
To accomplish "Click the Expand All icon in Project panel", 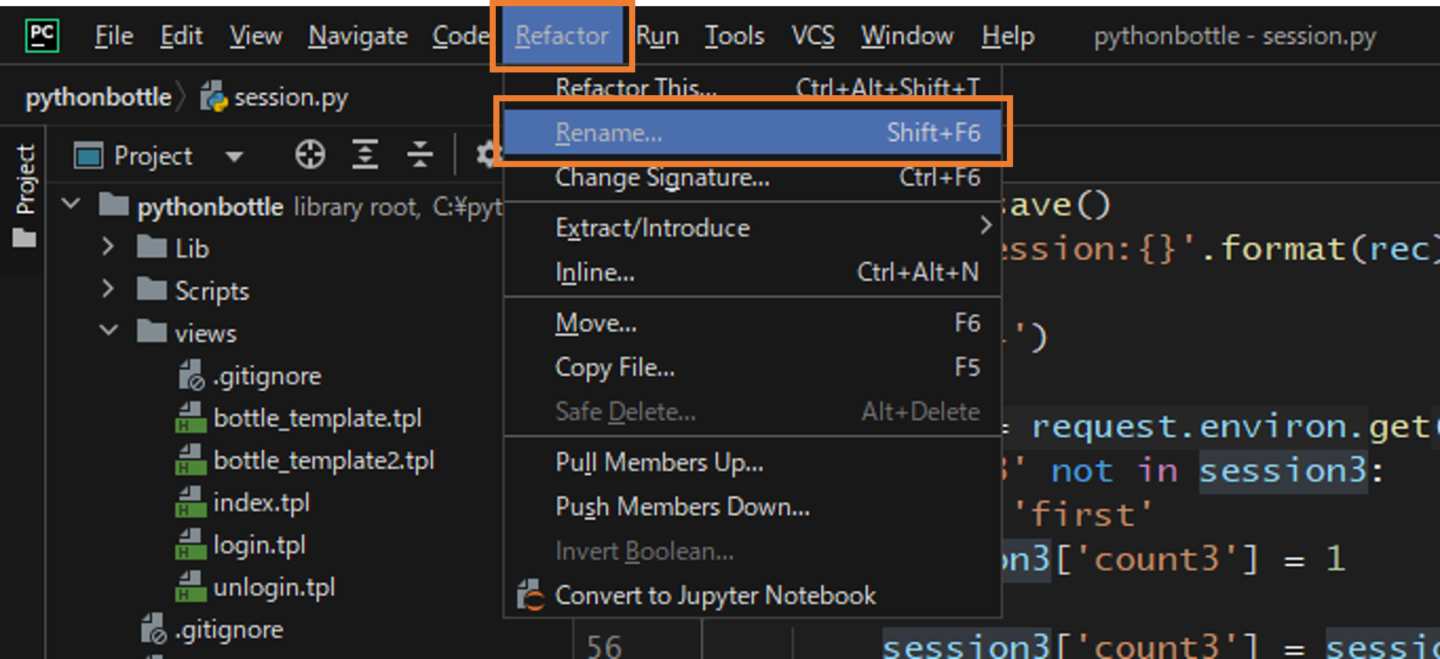I will click(x=365, y=155).
